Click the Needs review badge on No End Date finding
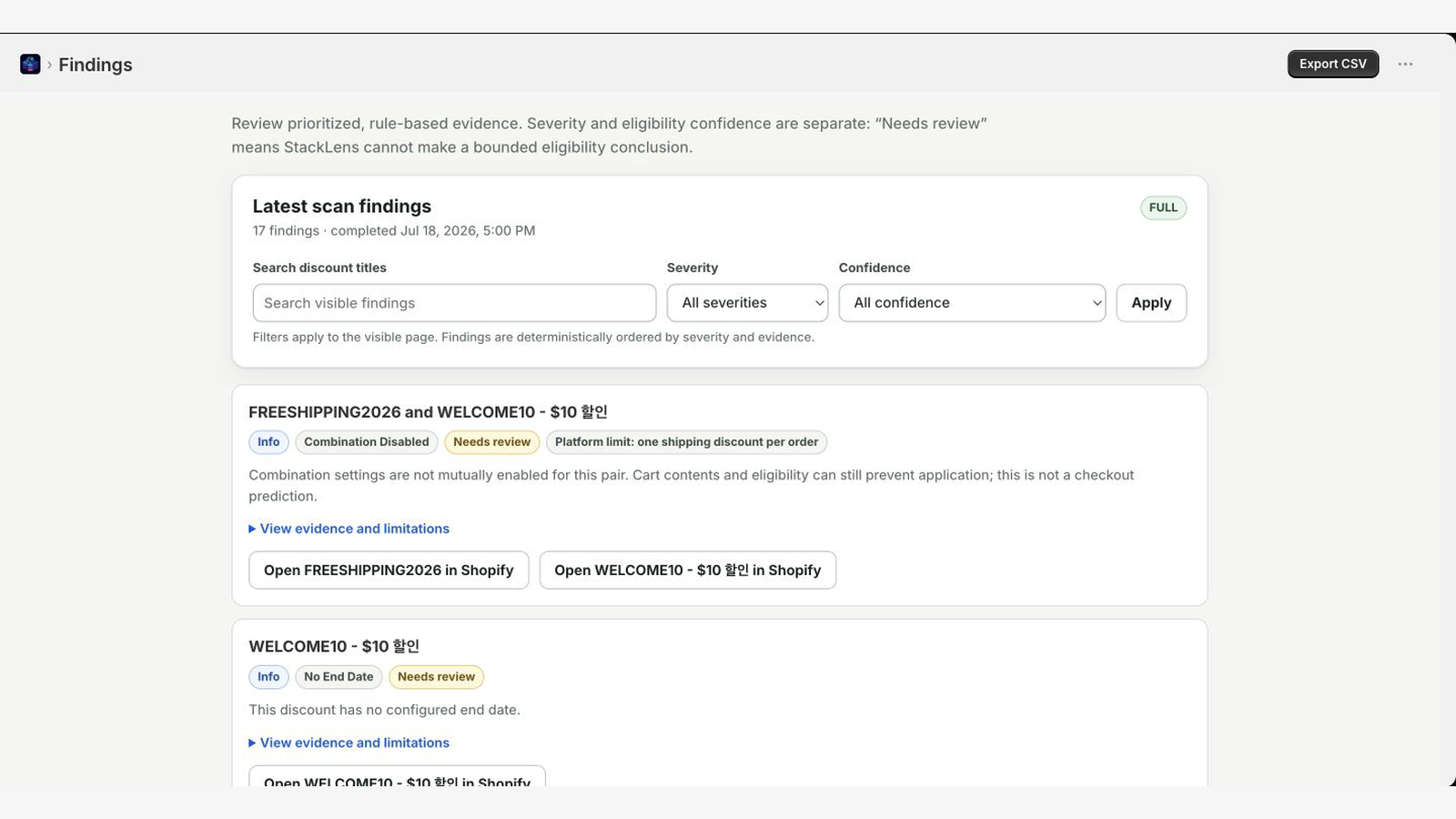This screenshot has height=819, width=1456. coord(436,677)
